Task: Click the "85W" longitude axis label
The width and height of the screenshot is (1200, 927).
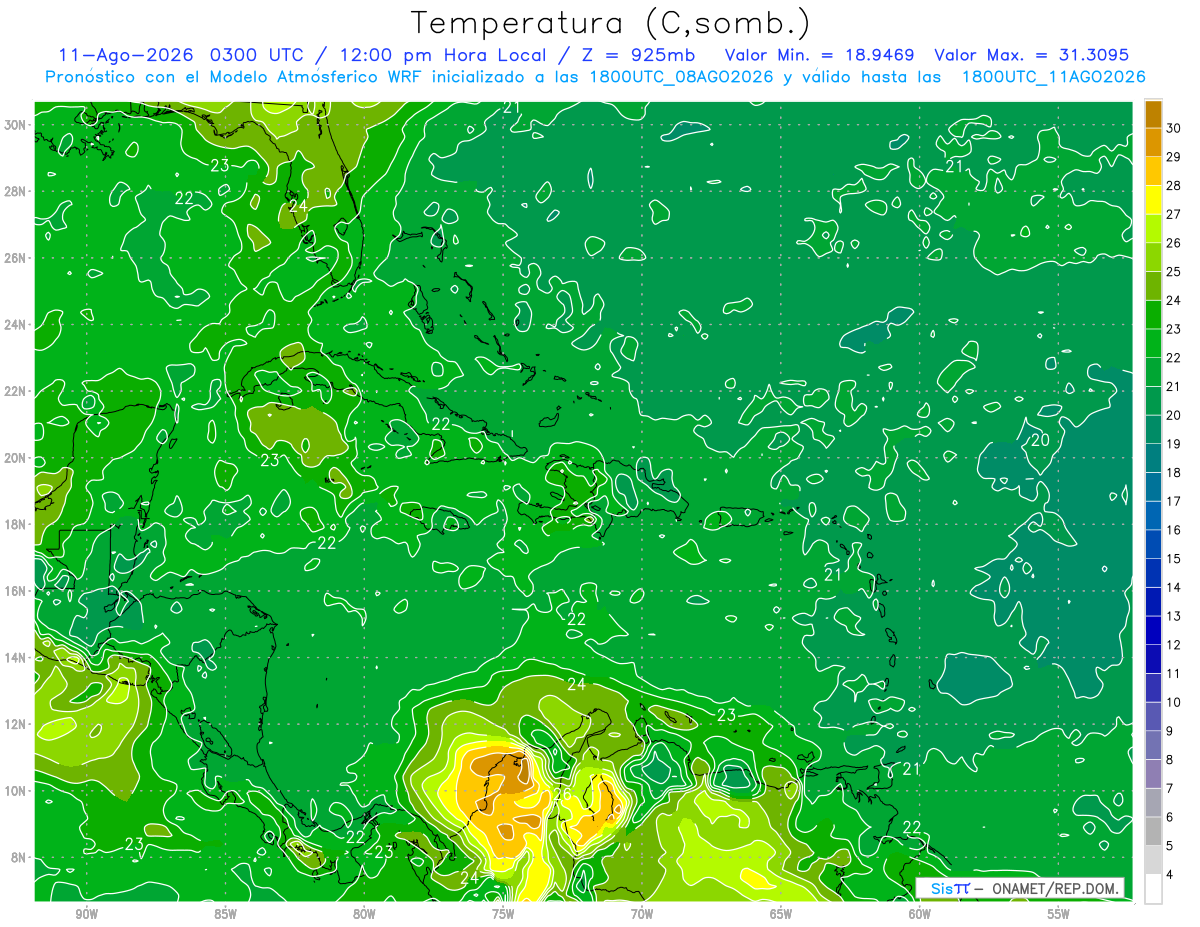Action: tap(225, 914)
